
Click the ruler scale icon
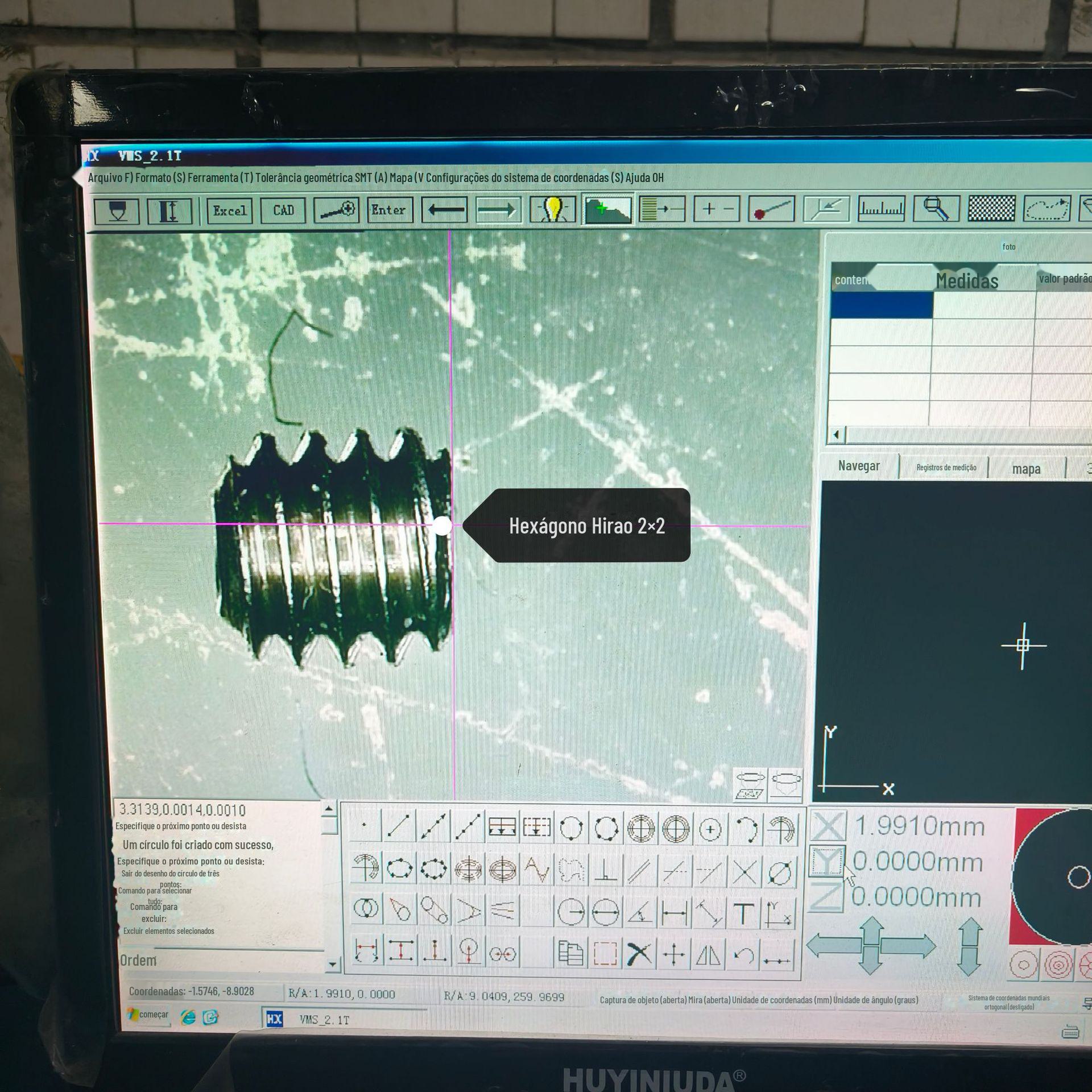click(x=881, y=209)
